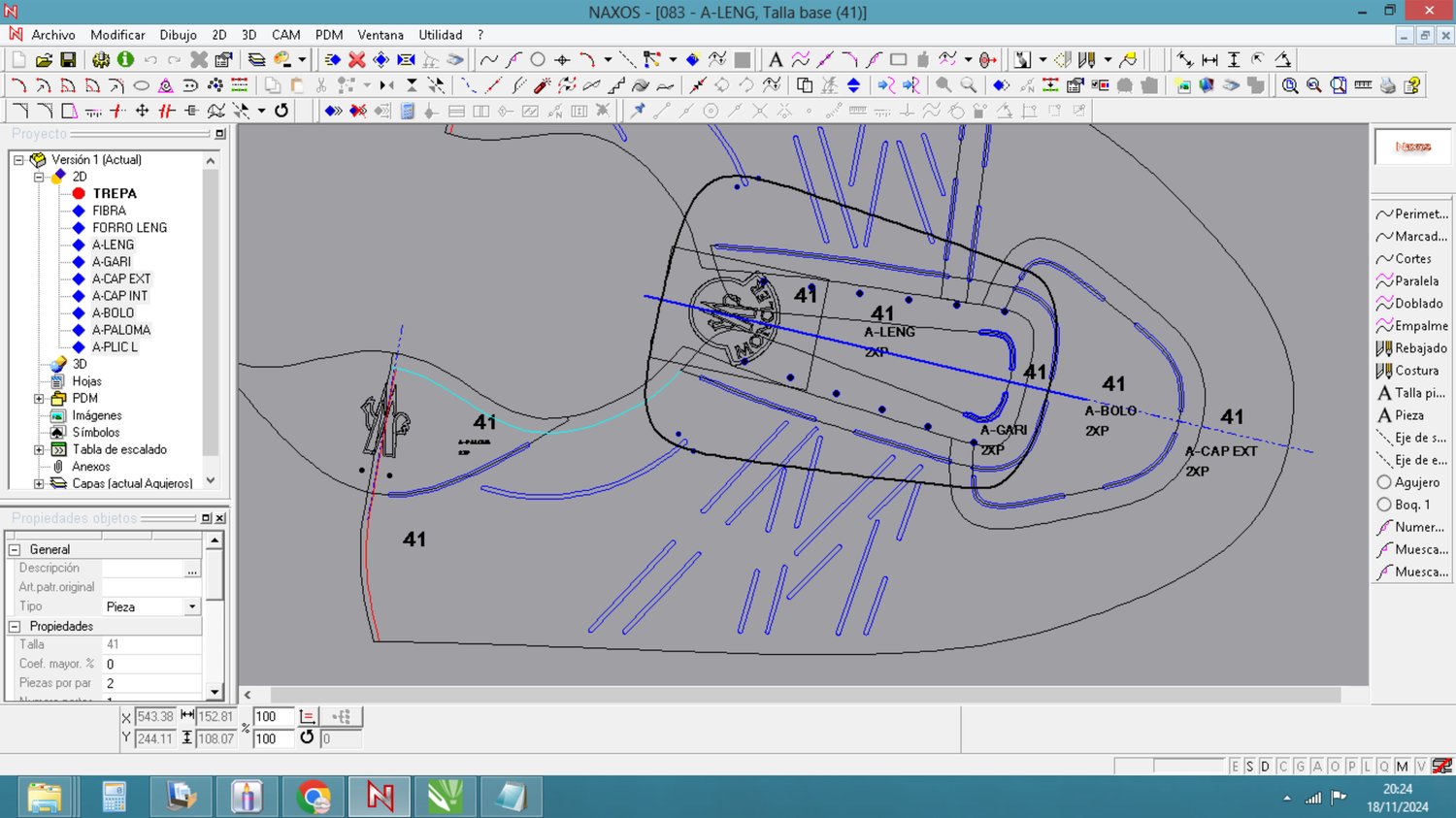Open the color palette dropdown arrow
Viewport: 1456px width, 818px height.
[x=302, y=60]
